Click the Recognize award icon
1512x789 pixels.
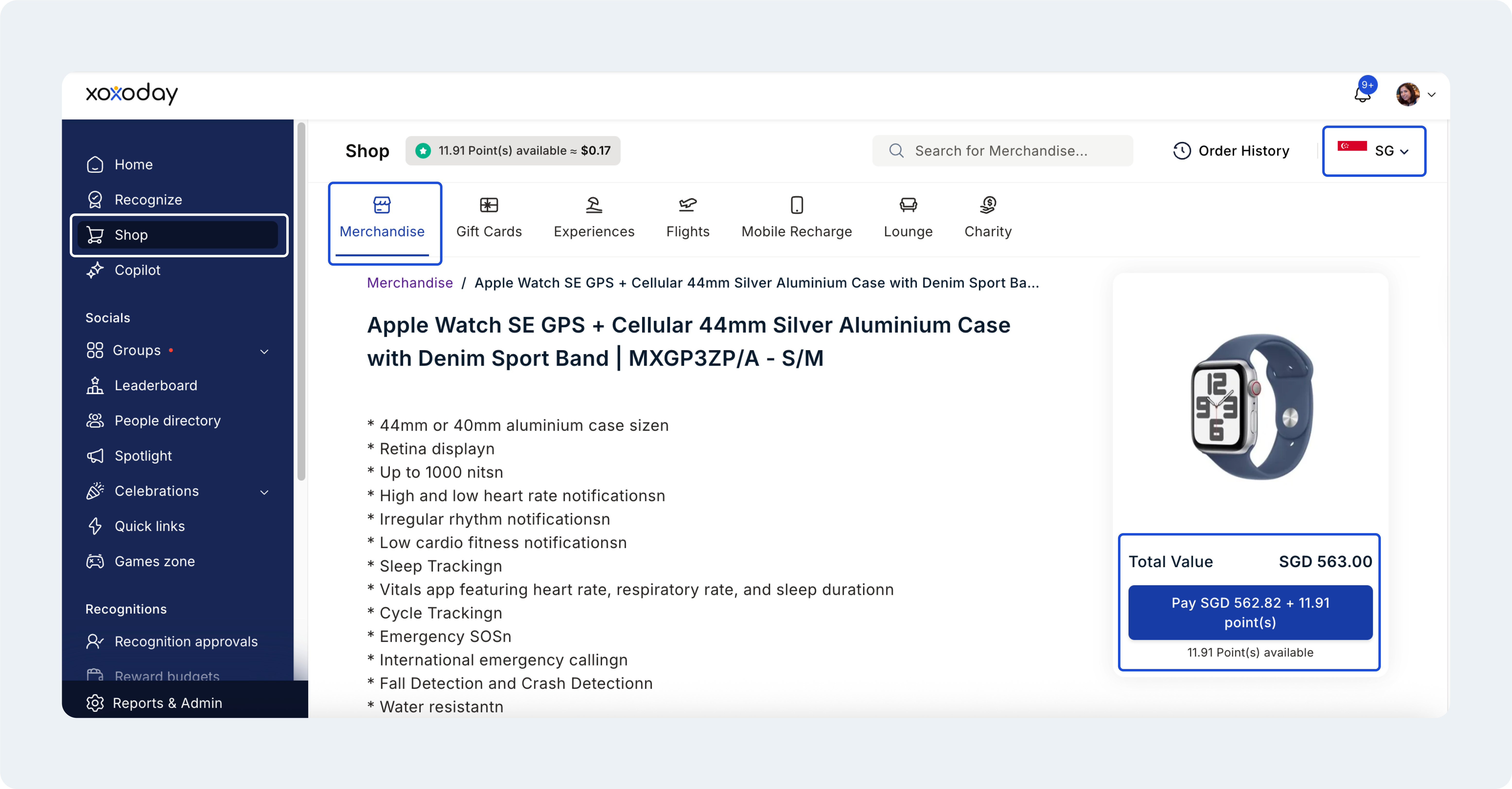click(95, 200)
